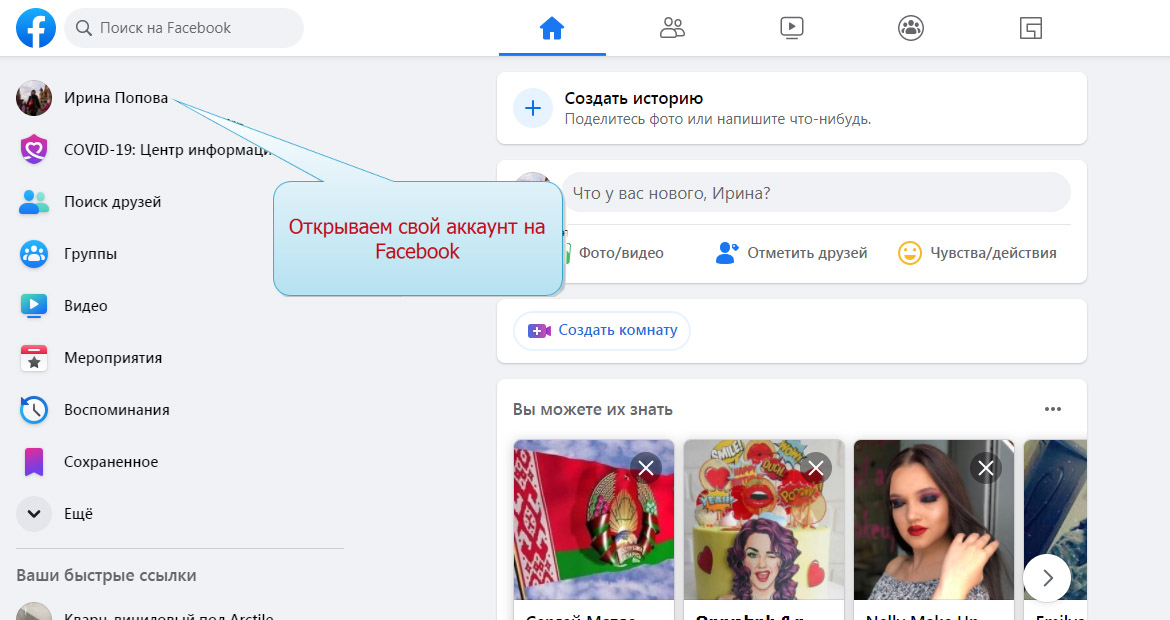Click Создать комнату button
1170x620 pixels.
(602, 330)
